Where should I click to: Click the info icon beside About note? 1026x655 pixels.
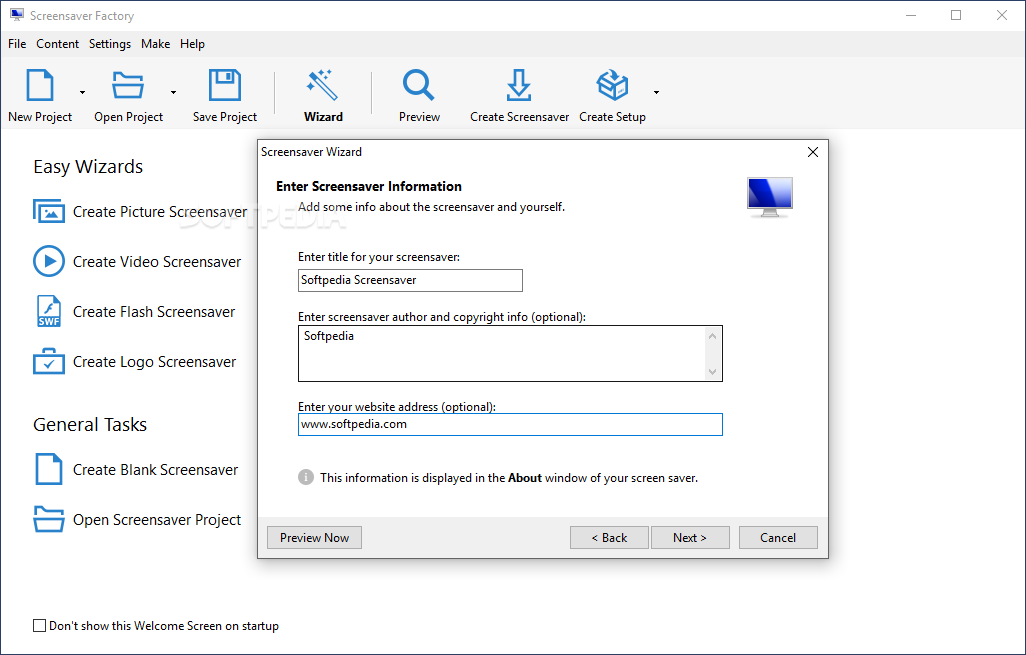306,477
